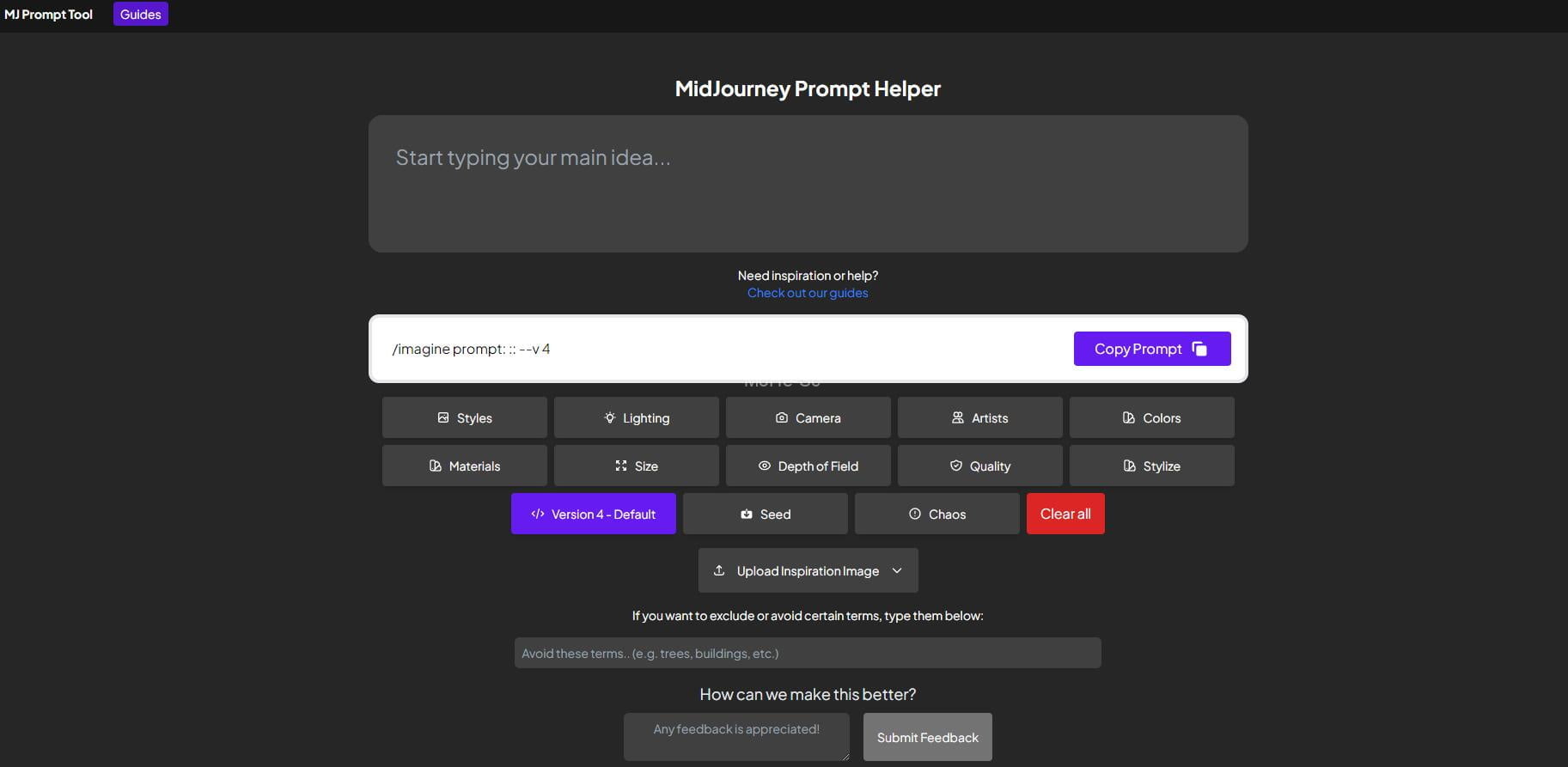Focus the Avoid these terms input field
Screen dimensions: 1568x767
(808, 653)
